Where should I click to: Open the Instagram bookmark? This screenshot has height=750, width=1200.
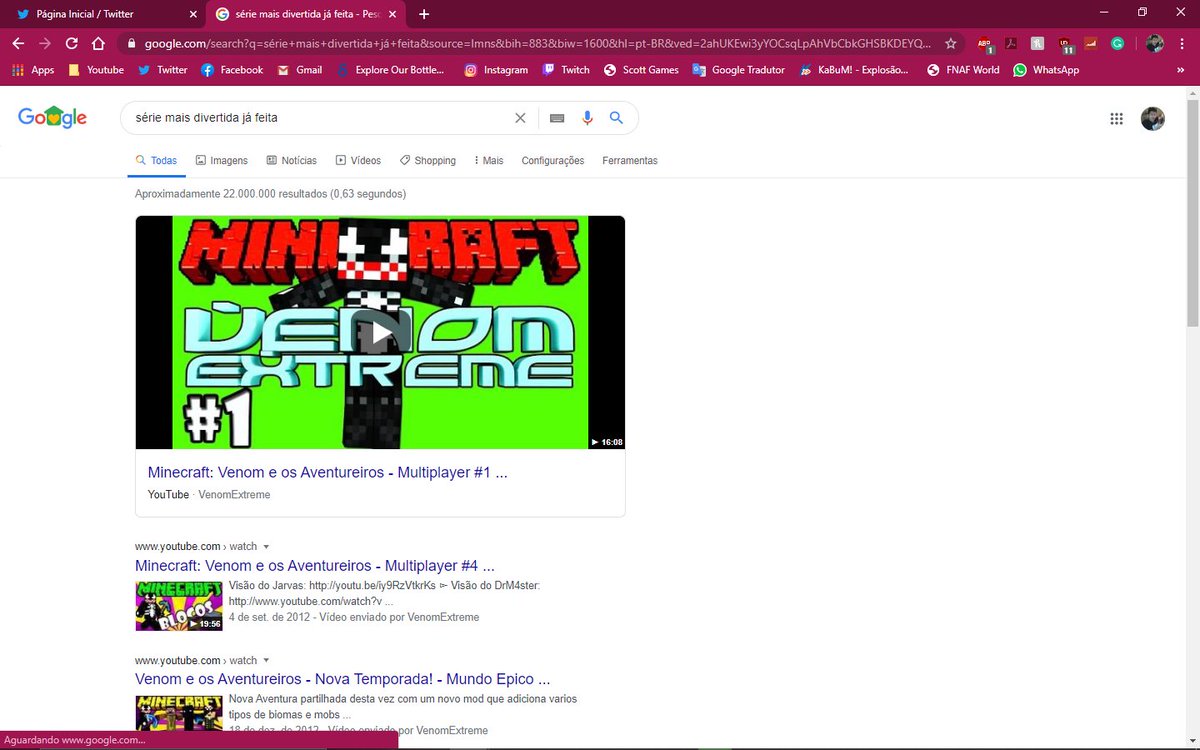[x=495, y=70]
